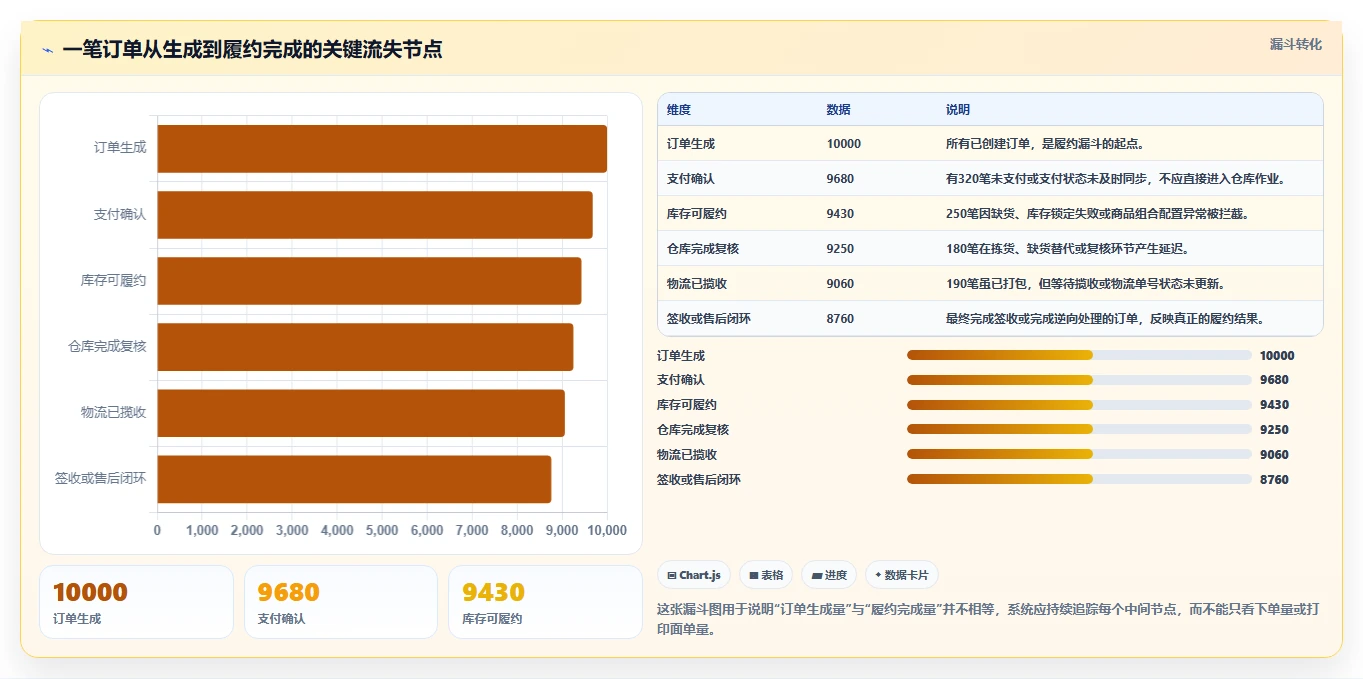
Task: Click the 仓库完成复核 cell in the table
Action: pos(703,248)
